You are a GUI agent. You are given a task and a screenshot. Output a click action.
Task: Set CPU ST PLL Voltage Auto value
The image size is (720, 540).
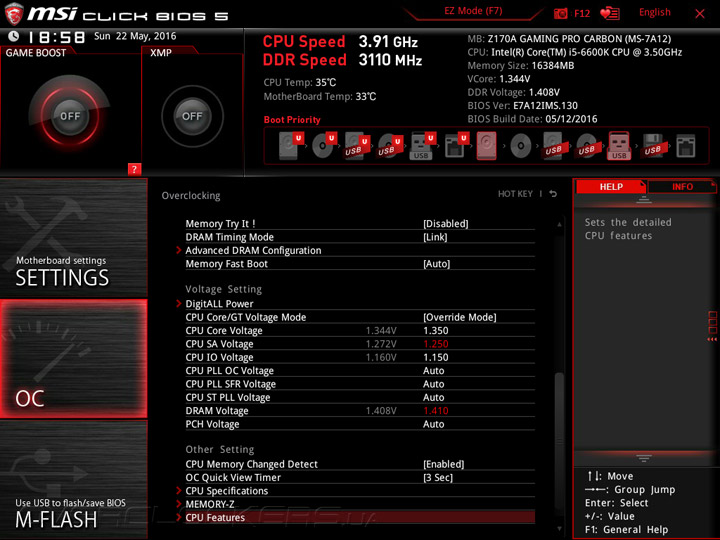pyautogui.click(x=433, y=397)
